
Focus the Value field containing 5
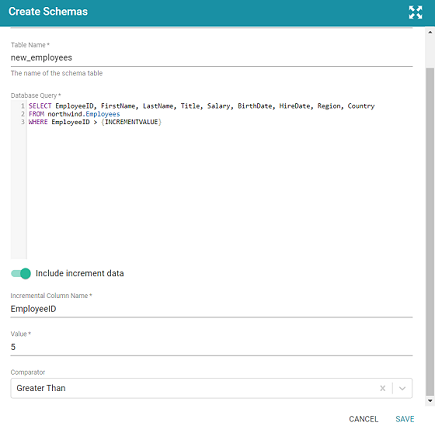(x=211, y=347)
